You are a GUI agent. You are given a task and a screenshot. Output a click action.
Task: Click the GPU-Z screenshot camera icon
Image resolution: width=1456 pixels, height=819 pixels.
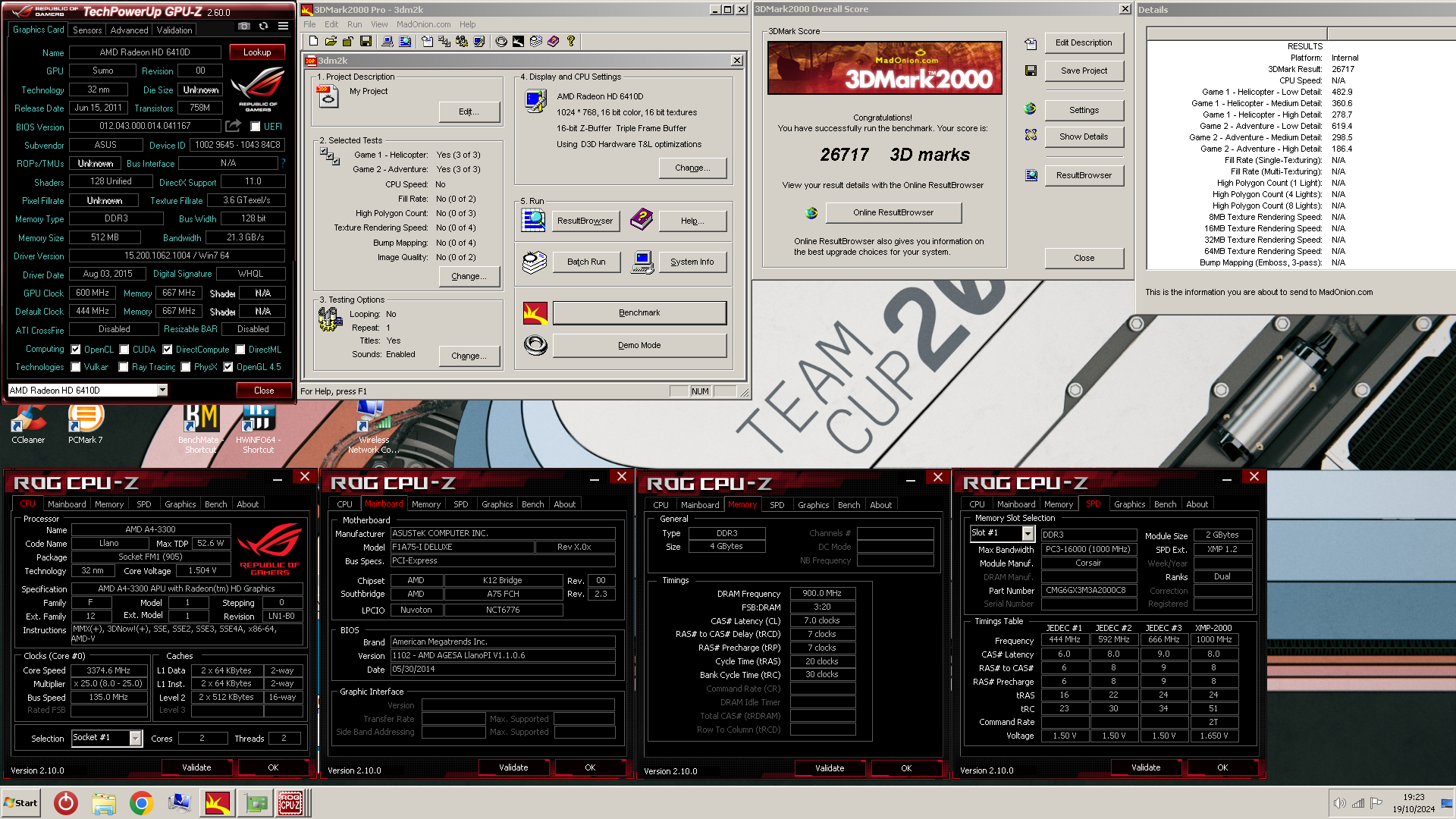coord(243,26)
